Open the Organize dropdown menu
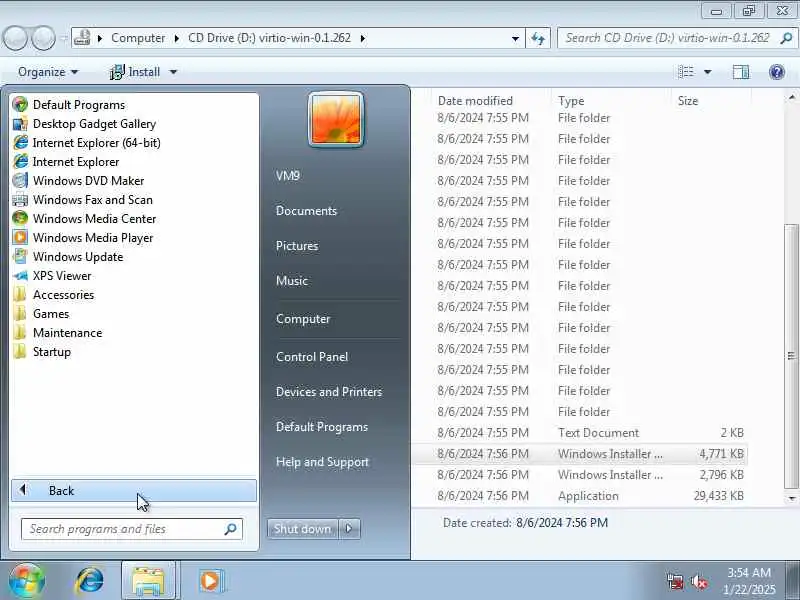 (x=48, y=72)
